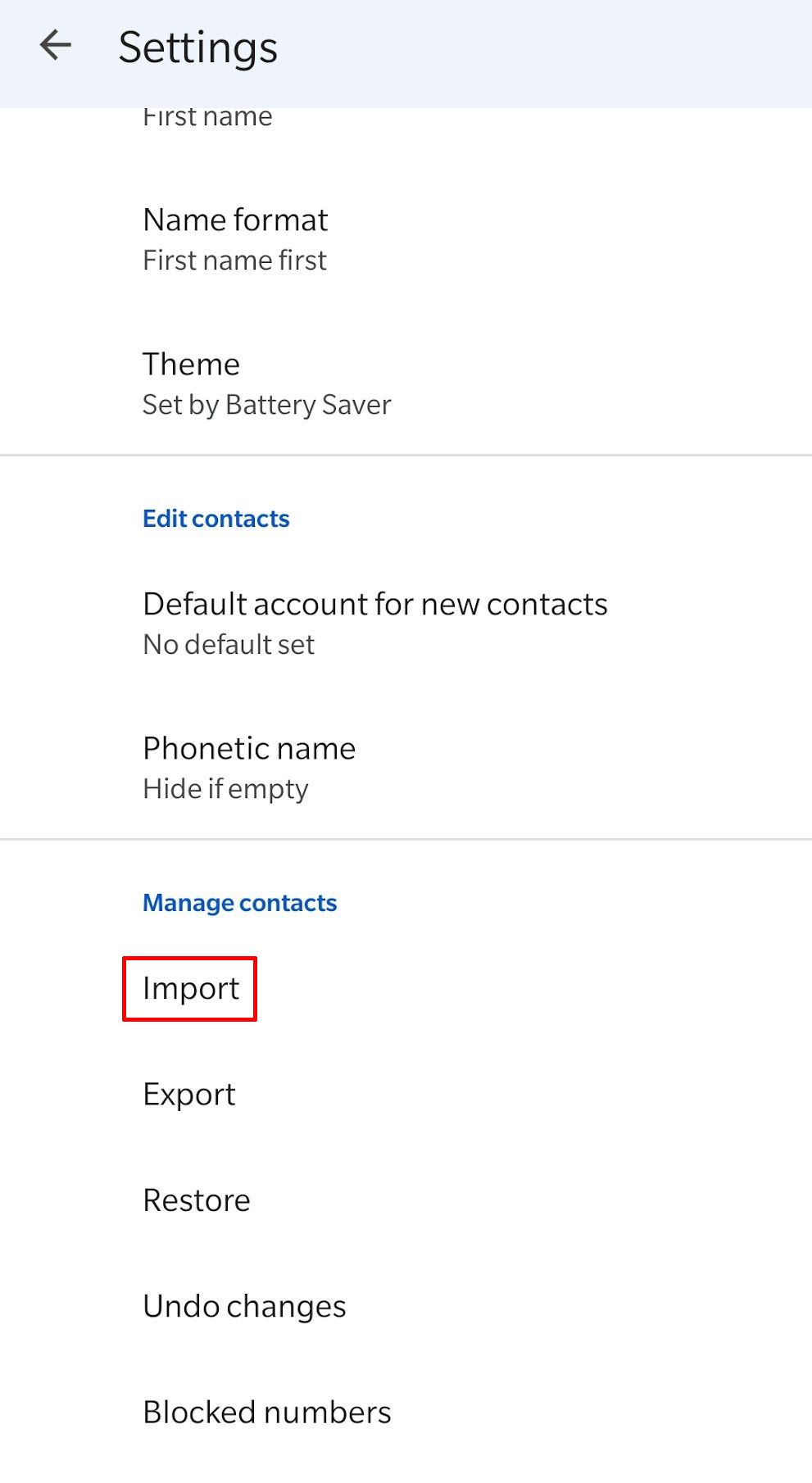Click the Settings page title
The height and width of the screenshot is (1483, 812).
click(197, 48)
